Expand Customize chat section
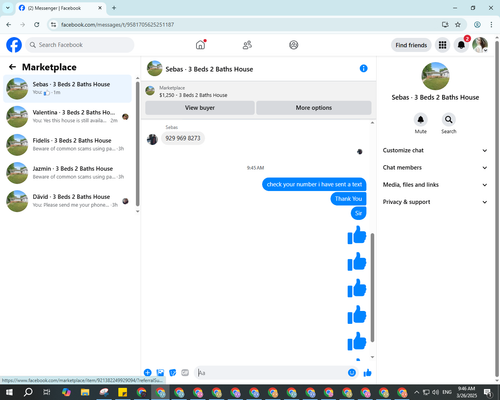 click(x=435, y=150)
